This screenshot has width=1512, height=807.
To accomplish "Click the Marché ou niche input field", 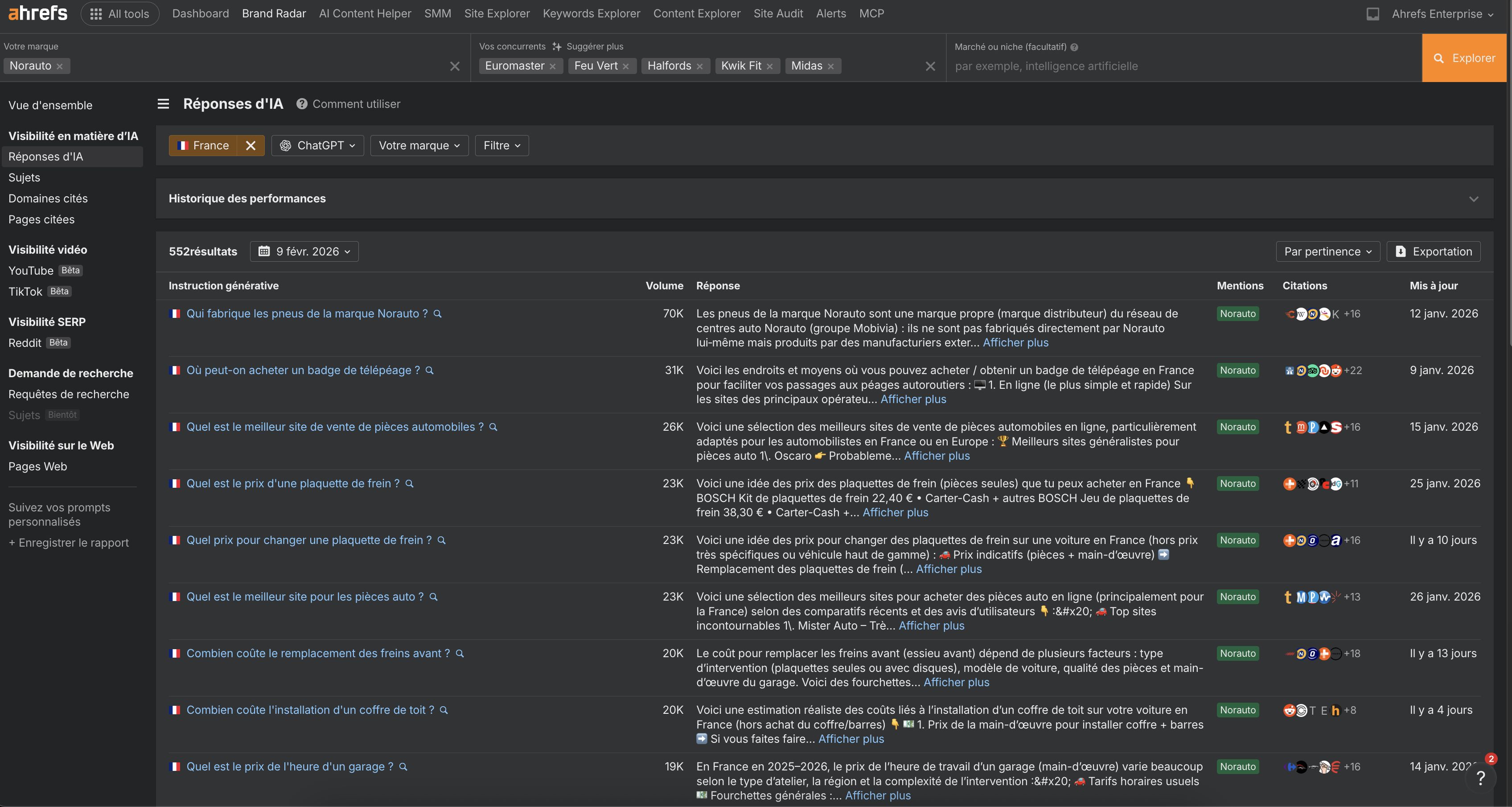I will 1174,66.
